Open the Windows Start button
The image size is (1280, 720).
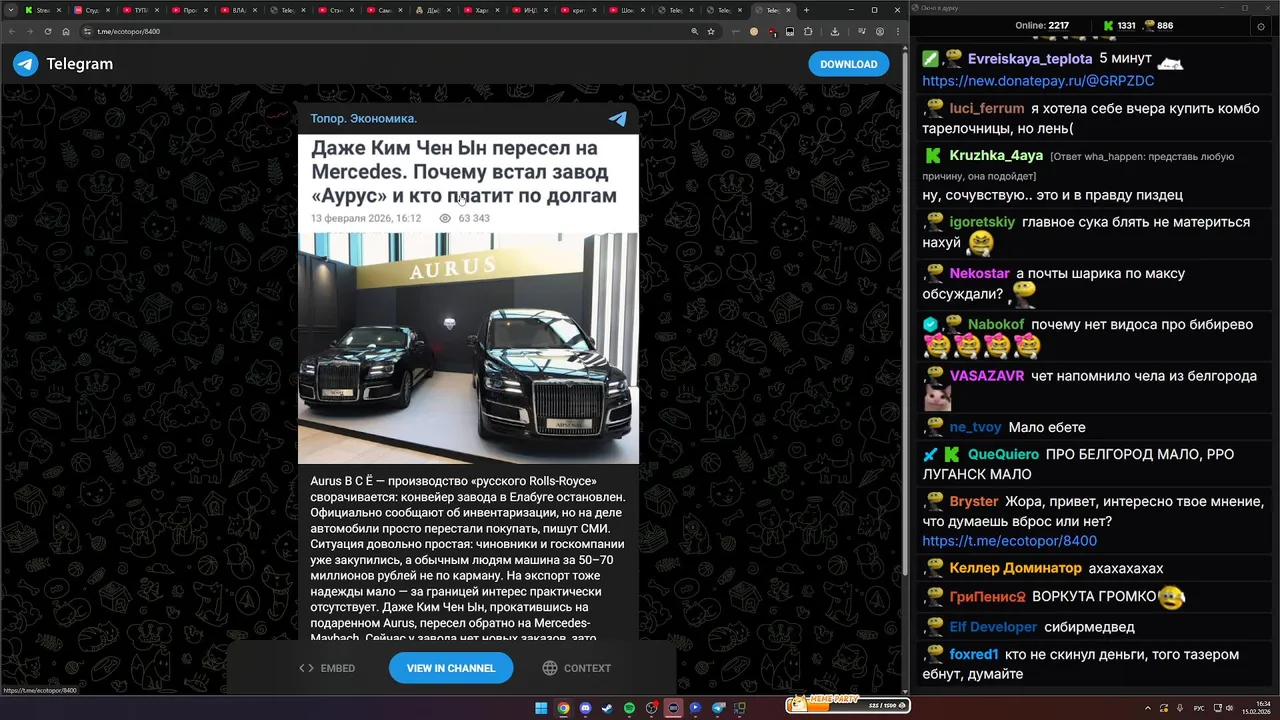pos(541,708)
